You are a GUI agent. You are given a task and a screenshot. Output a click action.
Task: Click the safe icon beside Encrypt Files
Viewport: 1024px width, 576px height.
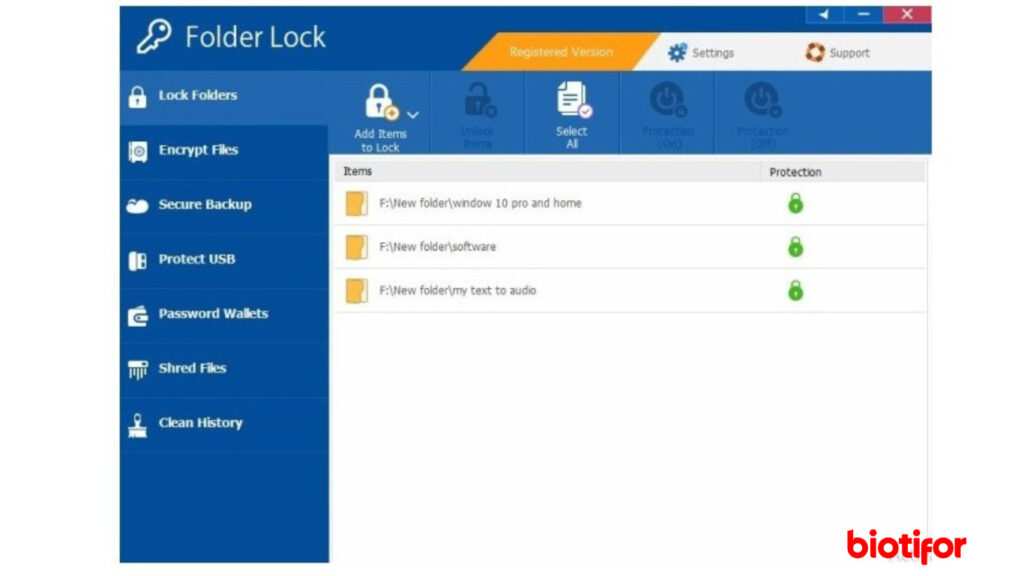tap(138, 152)
